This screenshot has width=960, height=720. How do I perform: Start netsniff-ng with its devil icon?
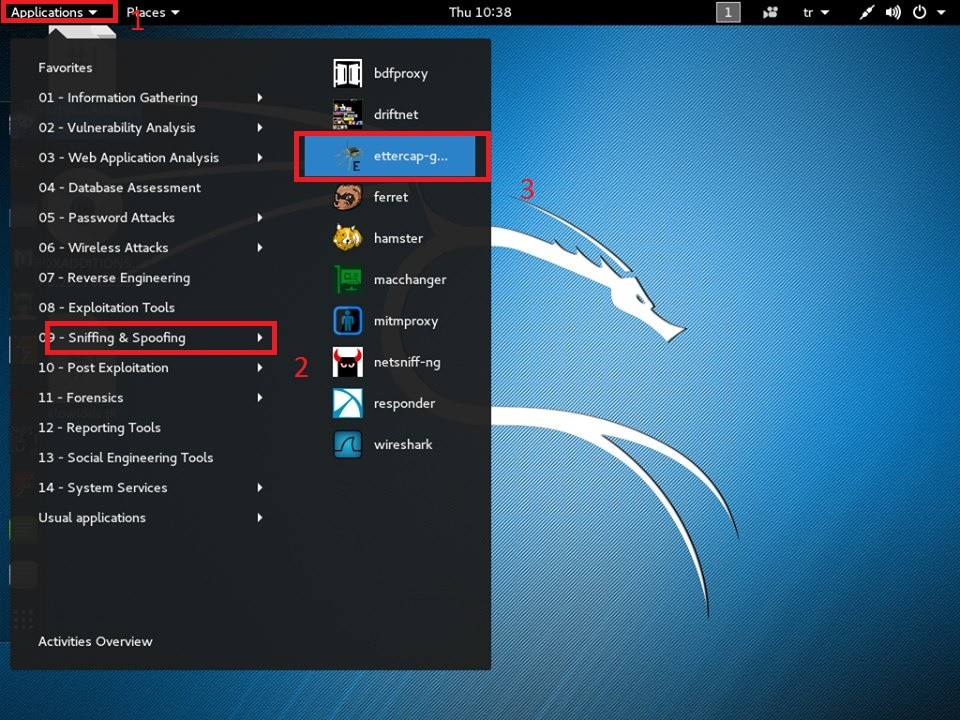click(347, 362)
